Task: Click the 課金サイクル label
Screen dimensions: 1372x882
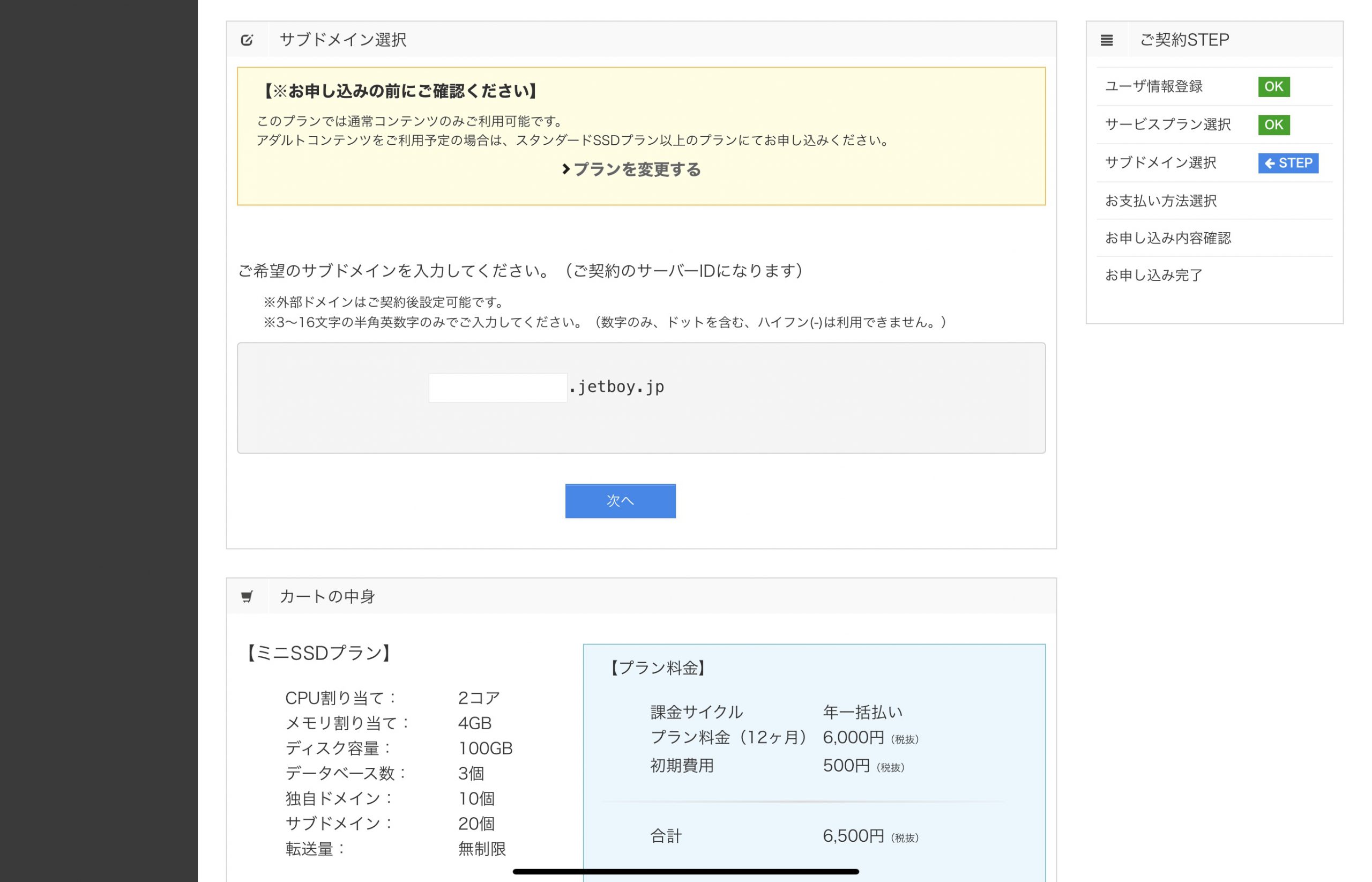Action: point(697,713)
